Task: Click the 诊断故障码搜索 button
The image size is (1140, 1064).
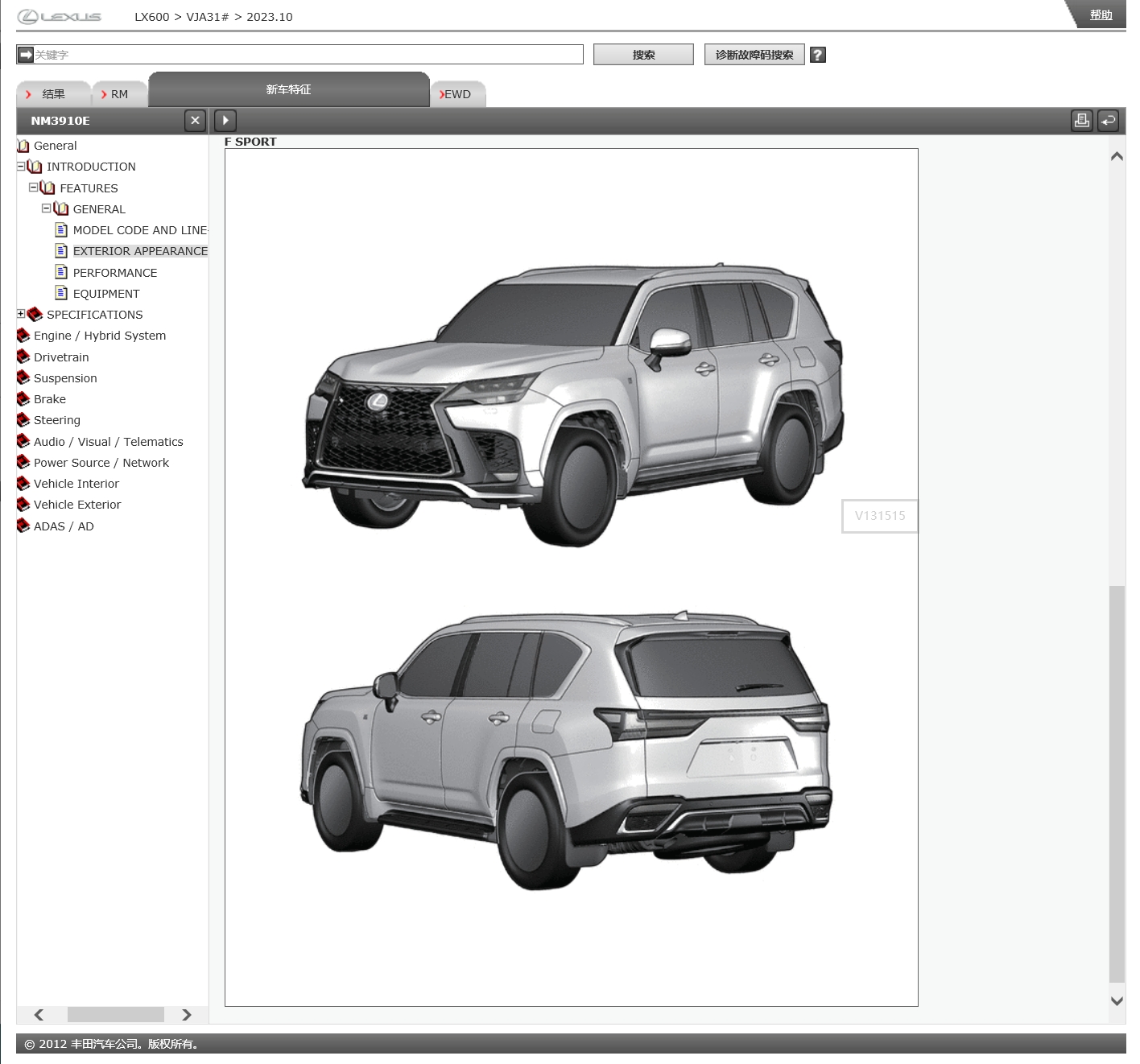Action: (754, 55)
